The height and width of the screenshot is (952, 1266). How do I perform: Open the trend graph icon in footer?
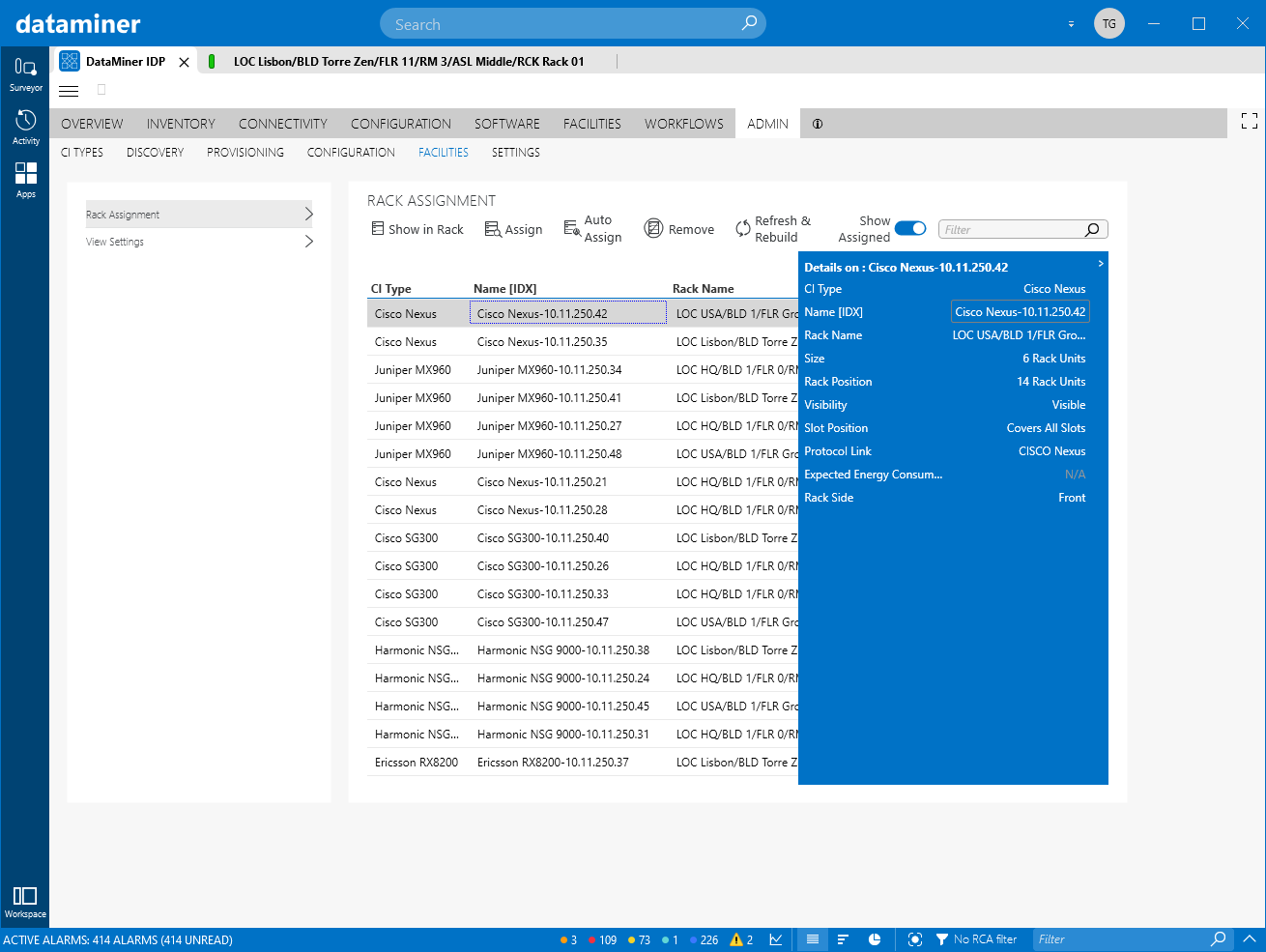pyautogui.click(x=776, y=939)
